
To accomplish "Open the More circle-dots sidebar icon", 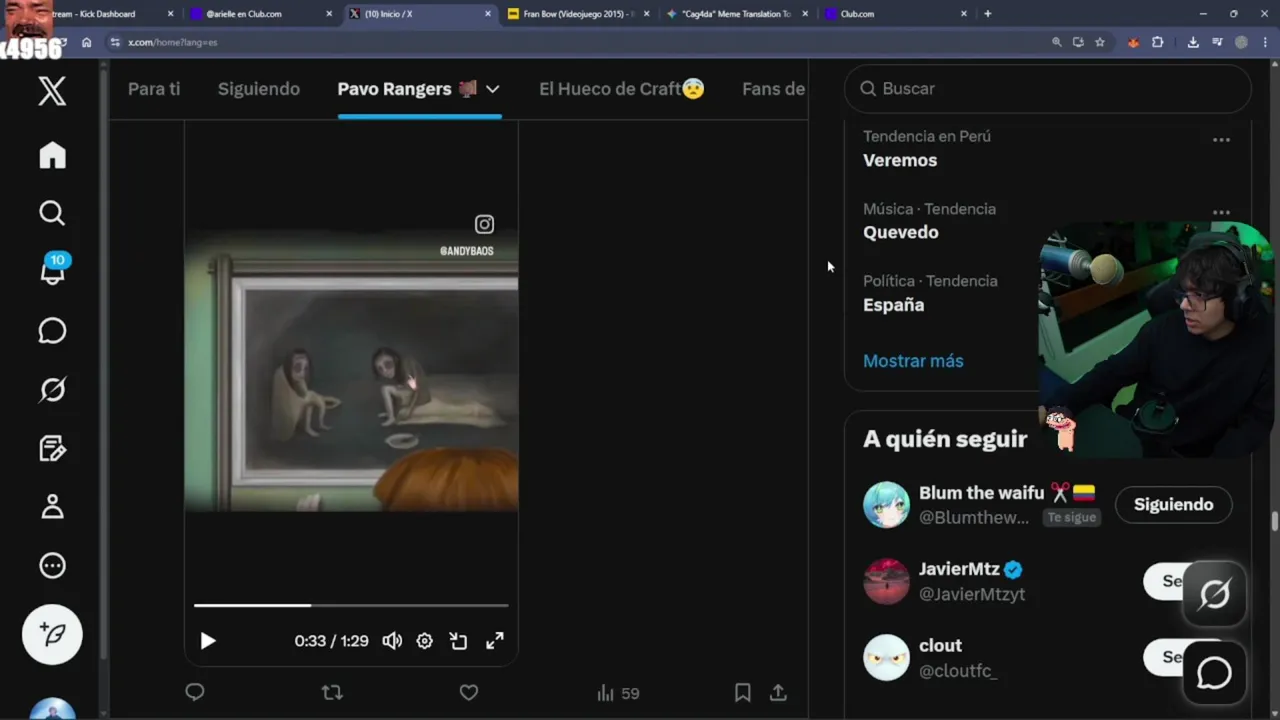I will click(x=52, y=566).
